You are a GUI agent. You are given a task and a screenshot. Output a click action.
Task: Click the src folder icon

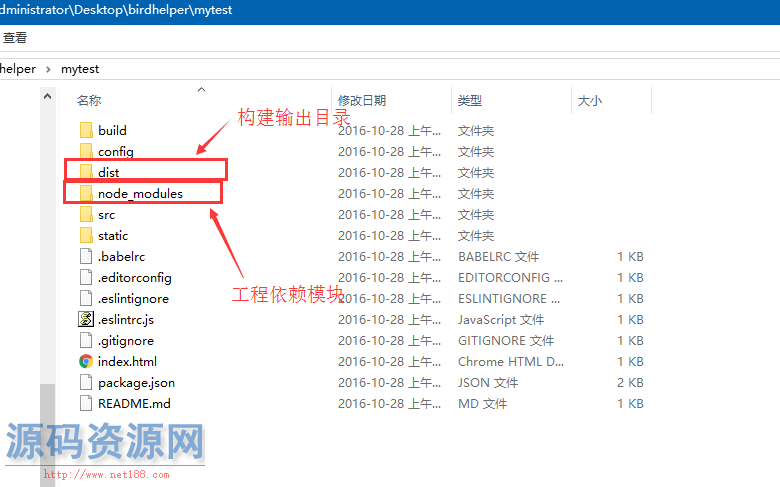point(85,215)
